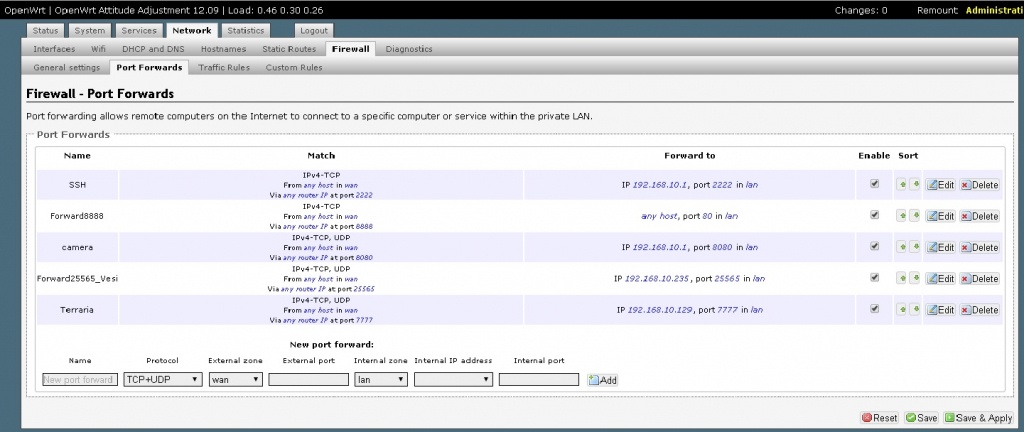This screenshot has height=432, width=1024.
Task: Move the SSH rule up
Action: coord(901,185)
